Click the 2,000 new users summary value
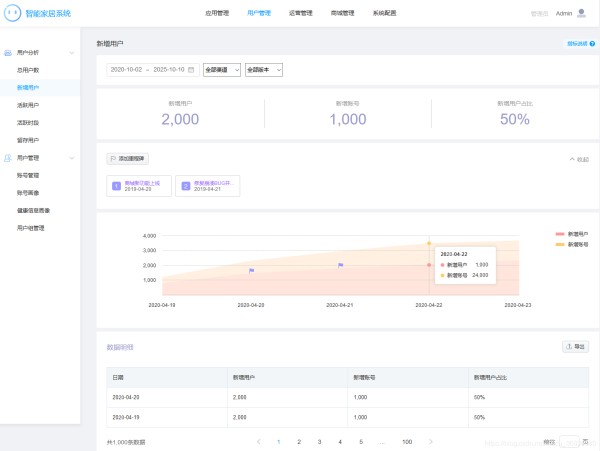Image resolution: width=600 pixels, height=451 pixels. pyautogui.click(x=180, y=119)
